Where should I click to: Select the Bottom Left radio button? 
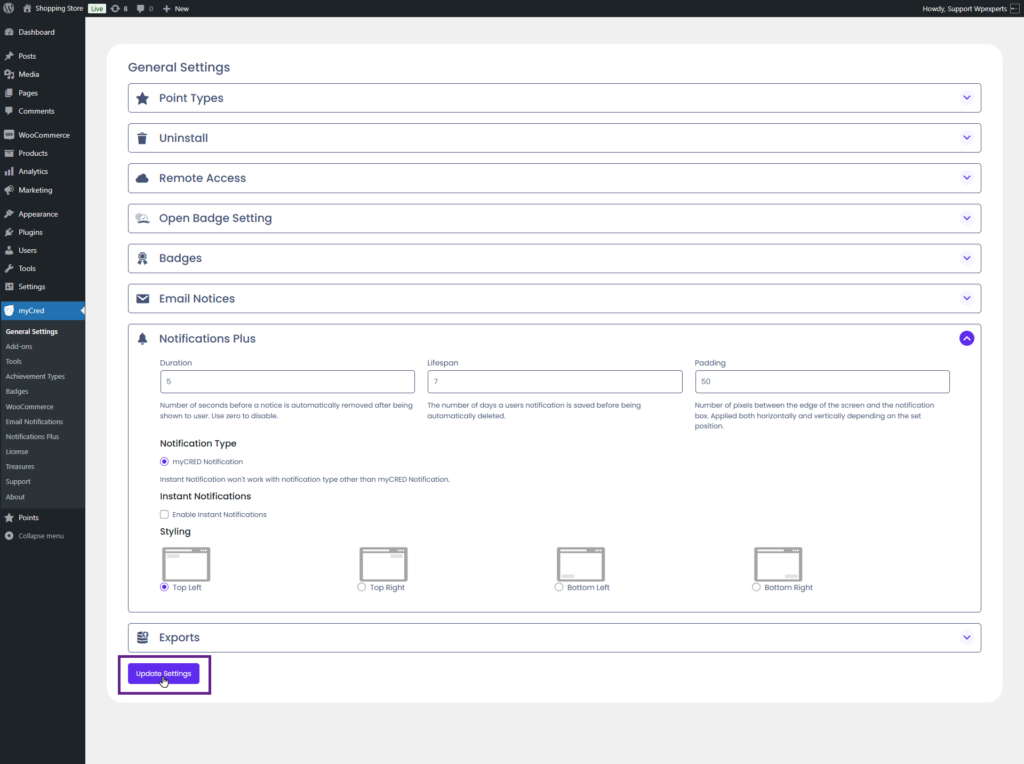click(559, 587)
